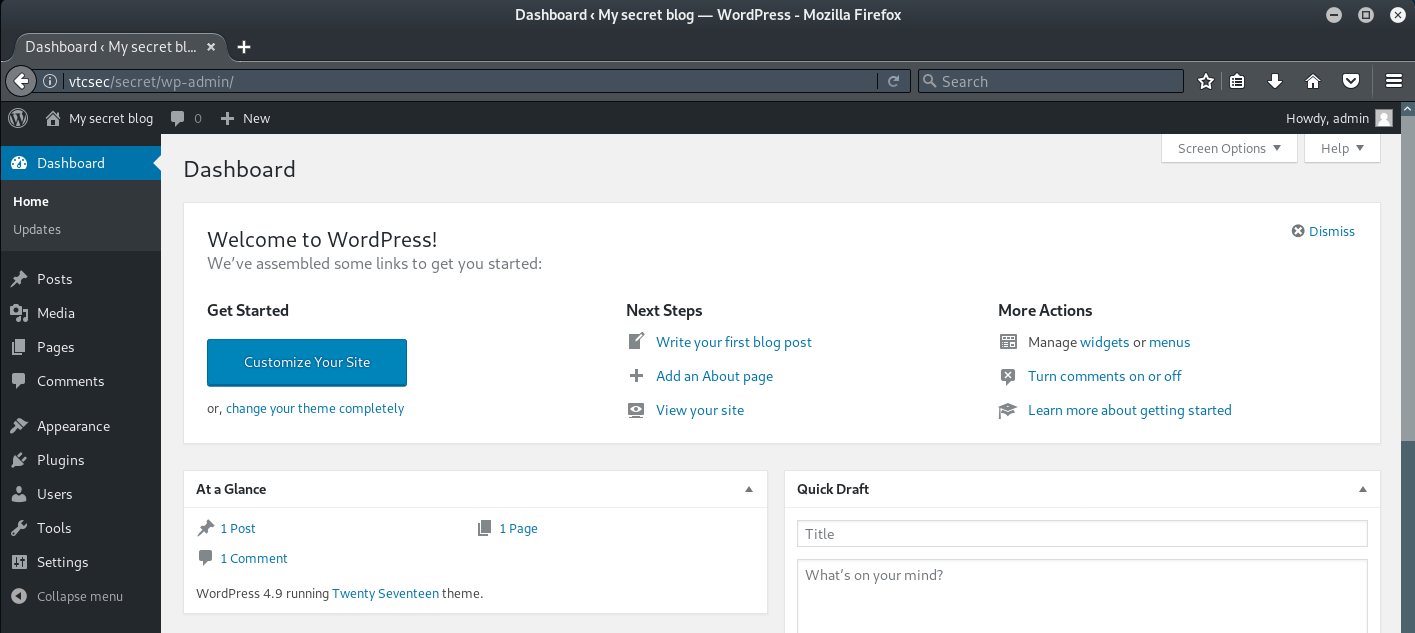
Task: Reload page using refresh icon
Action: (x=894, y=82)
